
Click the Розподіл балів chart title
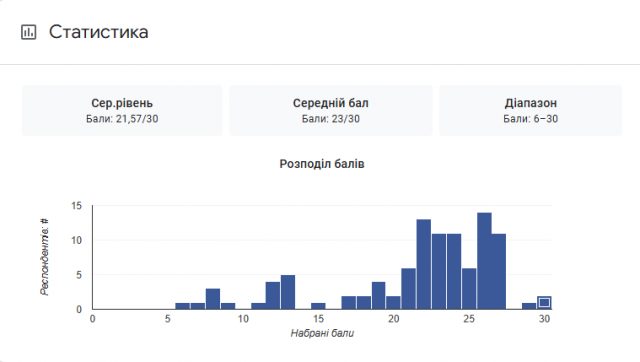click(x=322, y=164)
